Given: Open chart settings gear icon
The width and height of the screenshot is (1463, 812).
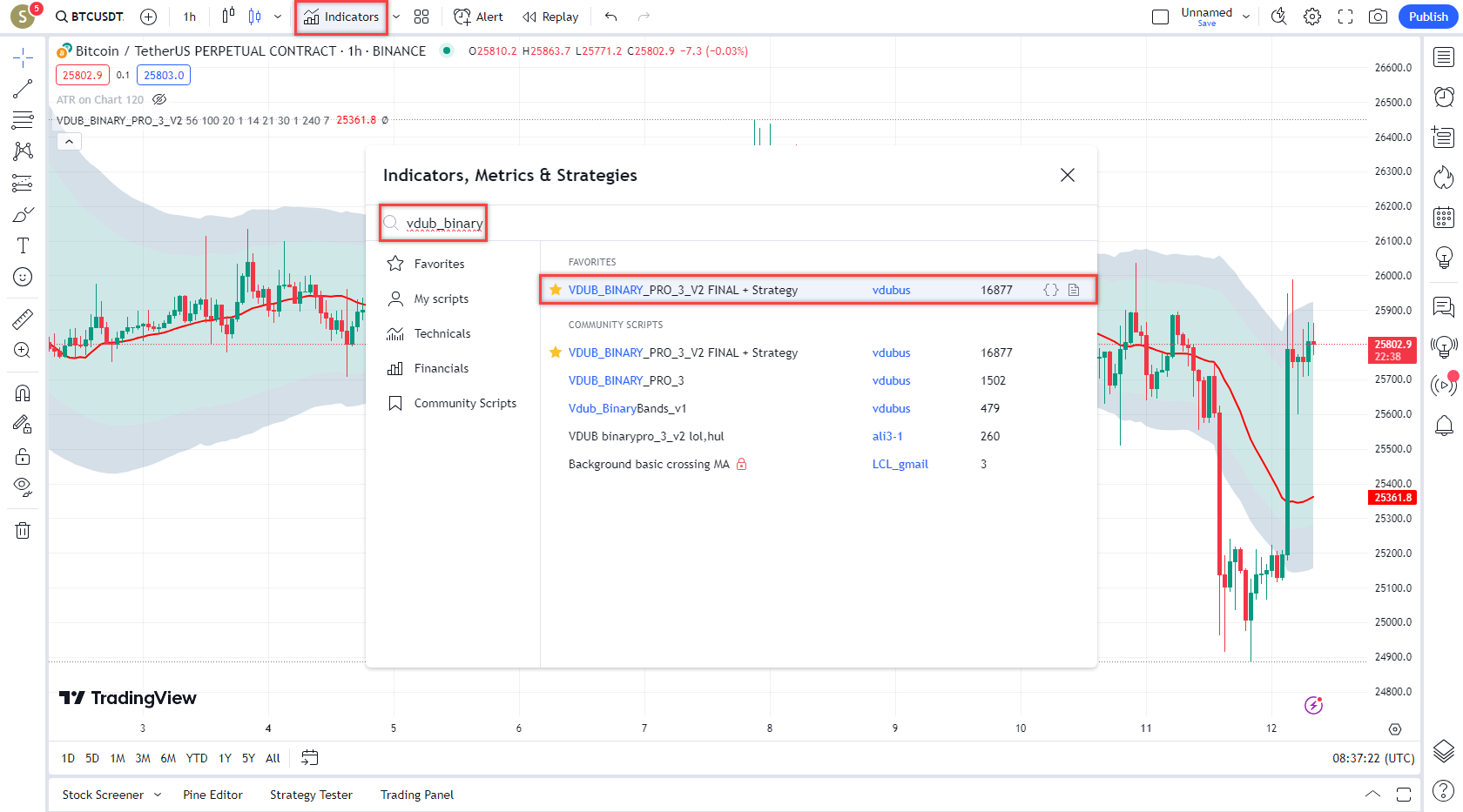Looking at the screenshot, I should pyautogui.click(x=1312, y=17).
